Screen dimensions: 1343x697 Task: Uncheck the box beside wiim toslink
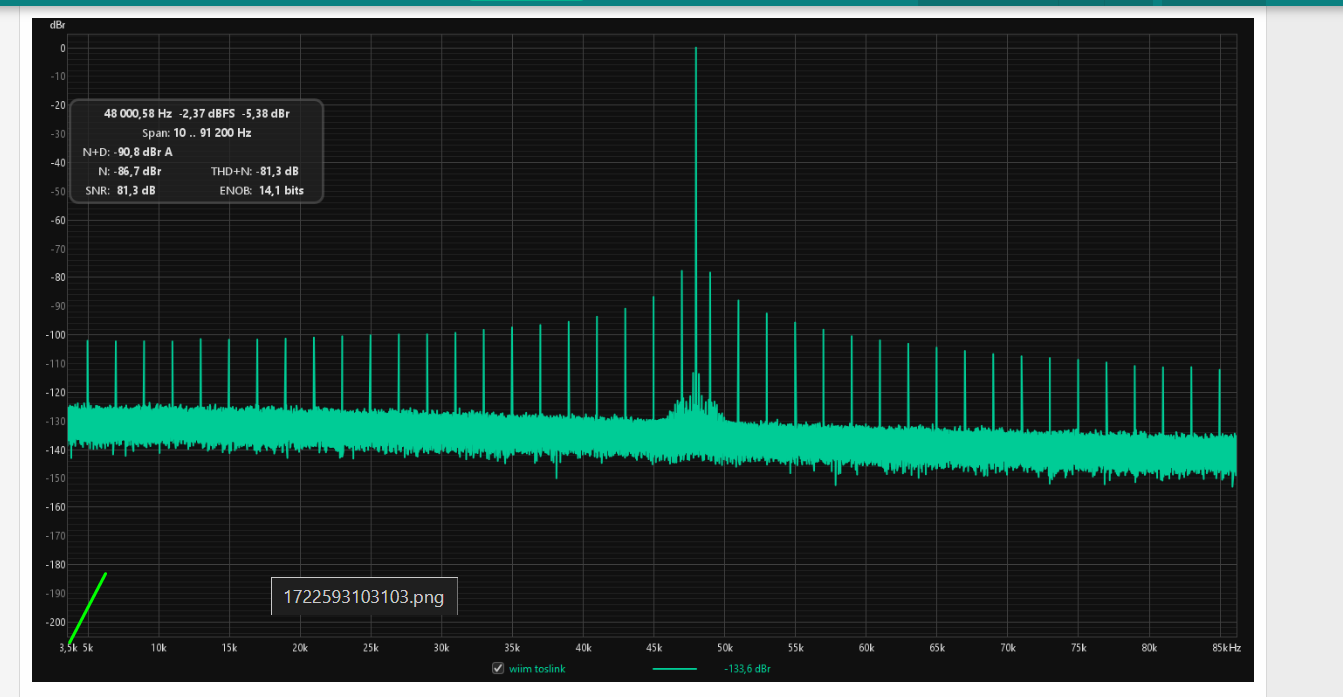(498, 668)
